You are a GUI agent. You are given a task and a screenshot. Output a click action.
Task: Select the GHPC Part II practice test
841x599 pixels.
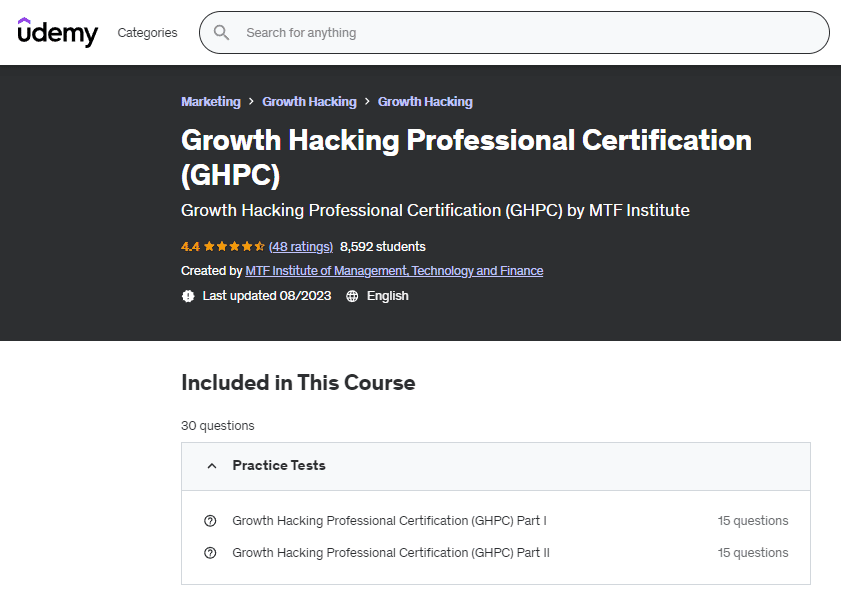391,553
